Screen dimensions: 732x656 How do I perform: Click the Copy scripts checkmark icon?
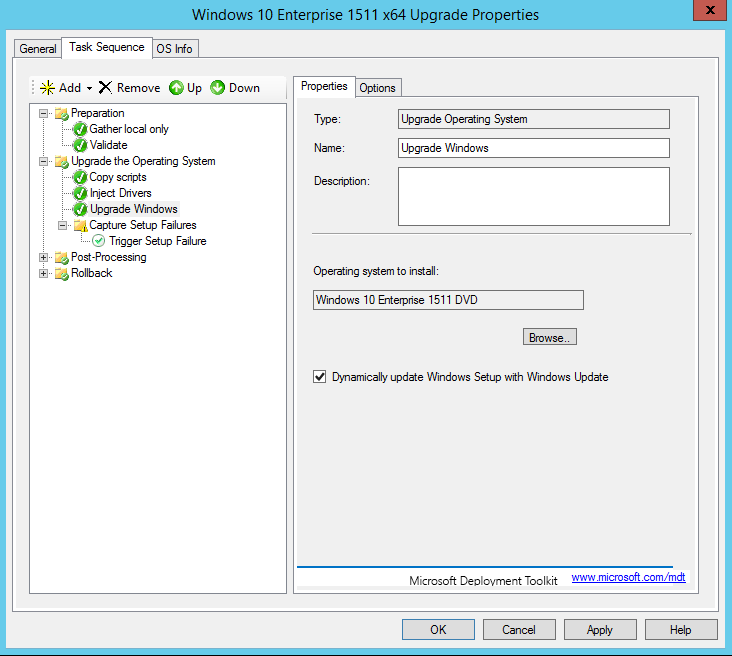[80, 177]
